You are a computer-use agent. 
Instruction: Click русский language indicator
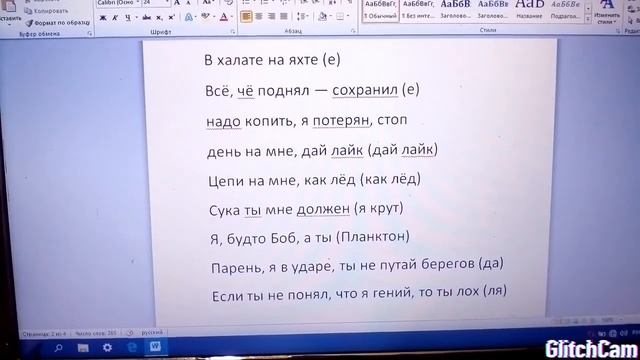[x=152, y=332]
